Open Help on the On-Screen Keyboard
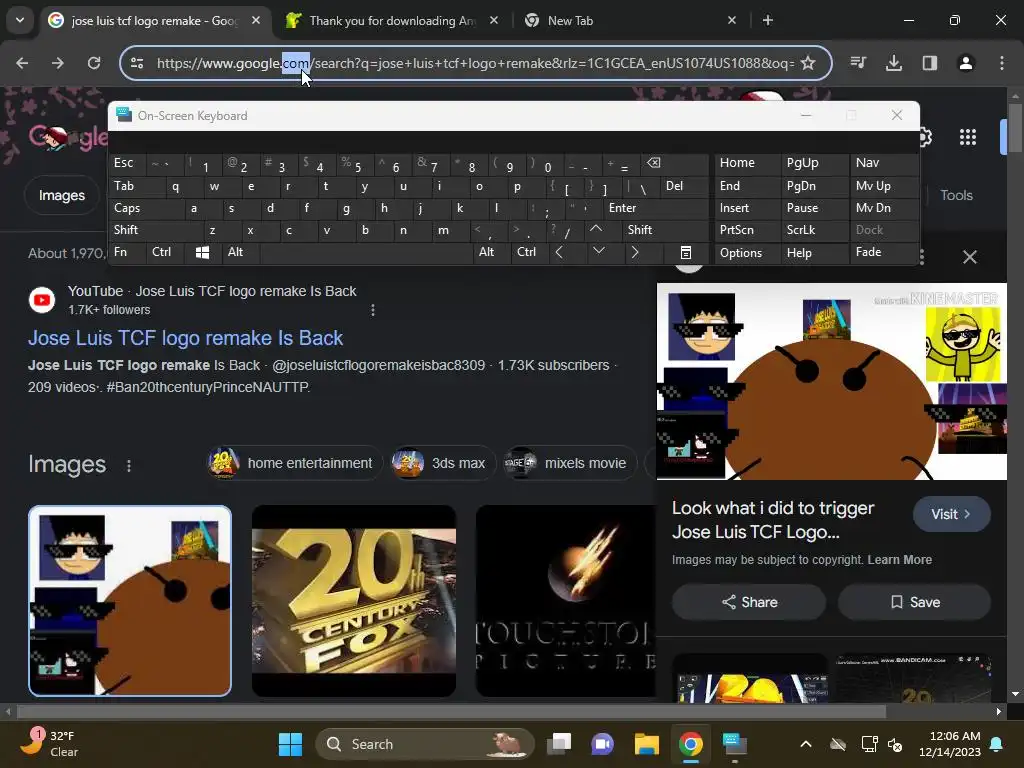 tap(814, 253)
